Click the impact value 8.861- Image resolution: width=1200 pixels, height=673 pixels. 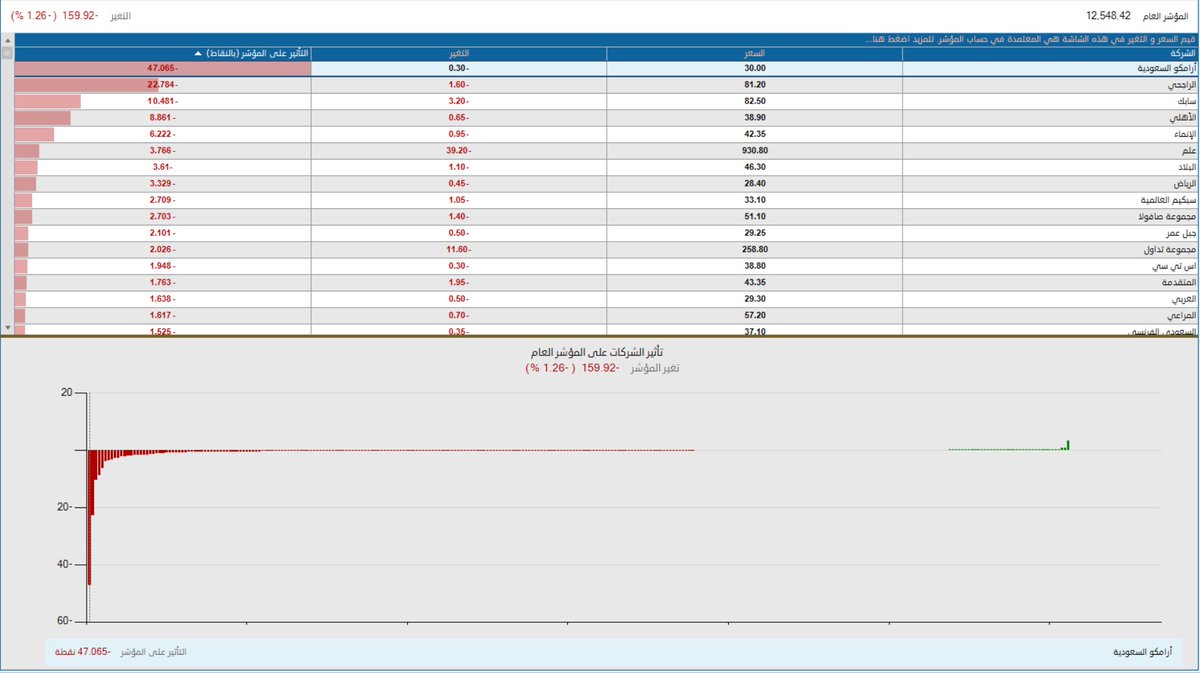(x=162, y=118)
